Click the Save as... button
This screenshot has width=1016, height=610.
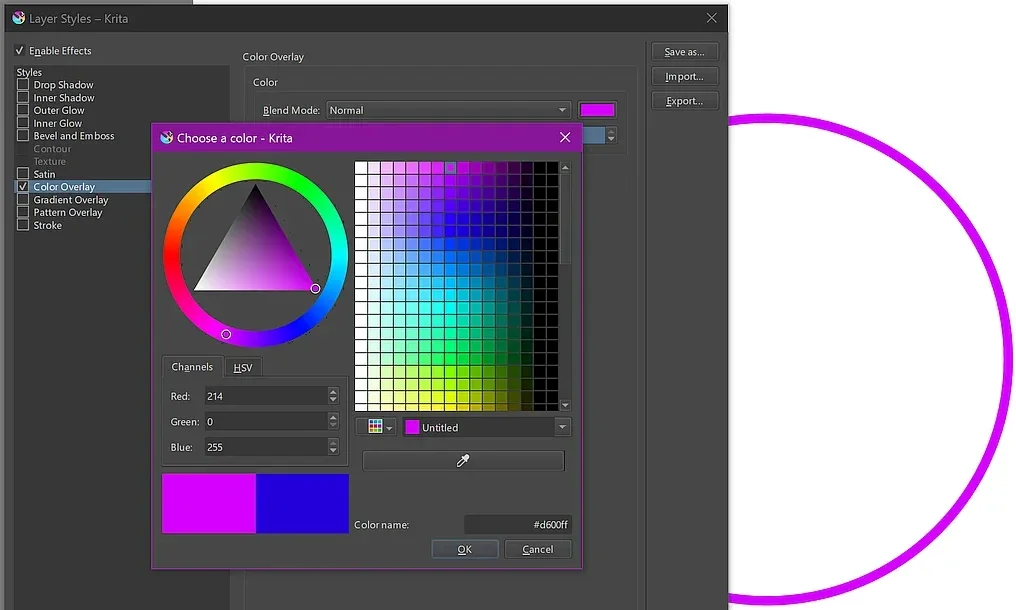[684, 52]
